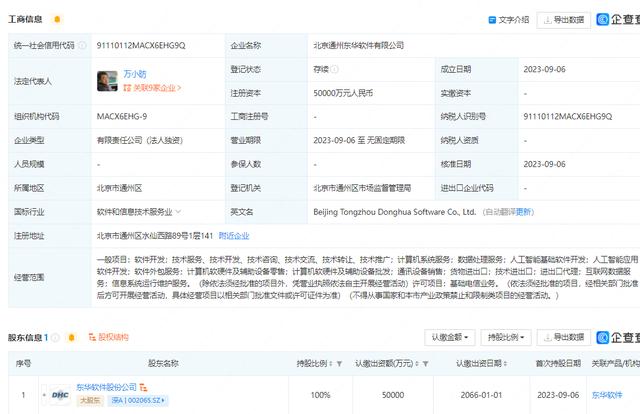Click info icon next to 股东信息 heading
This screenshot has height=414, width=640.
click(x=56, y=338)
